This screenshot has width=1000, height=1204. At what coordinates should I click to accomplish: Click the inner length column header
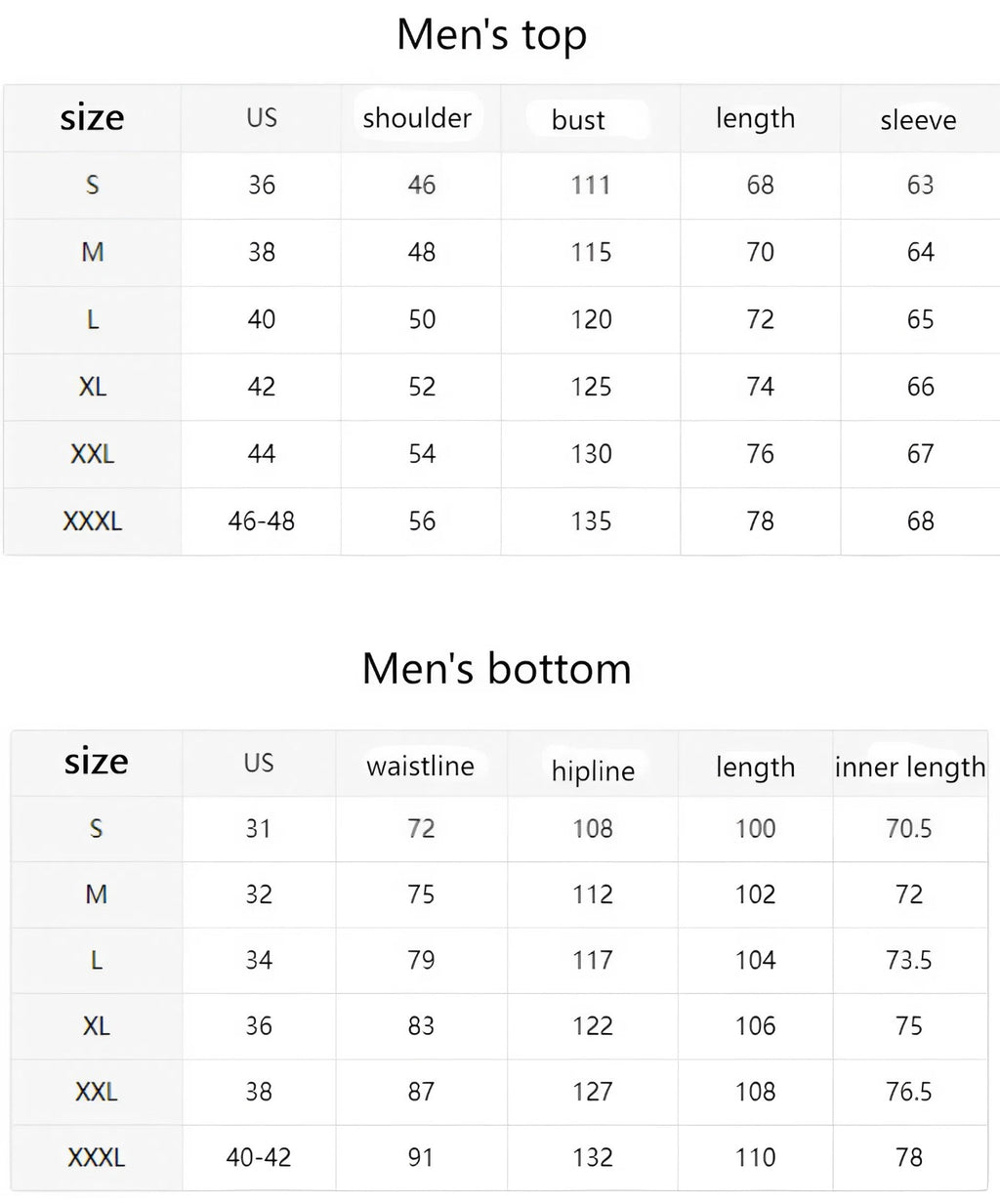pyautogui.click(x=910, y=768)
